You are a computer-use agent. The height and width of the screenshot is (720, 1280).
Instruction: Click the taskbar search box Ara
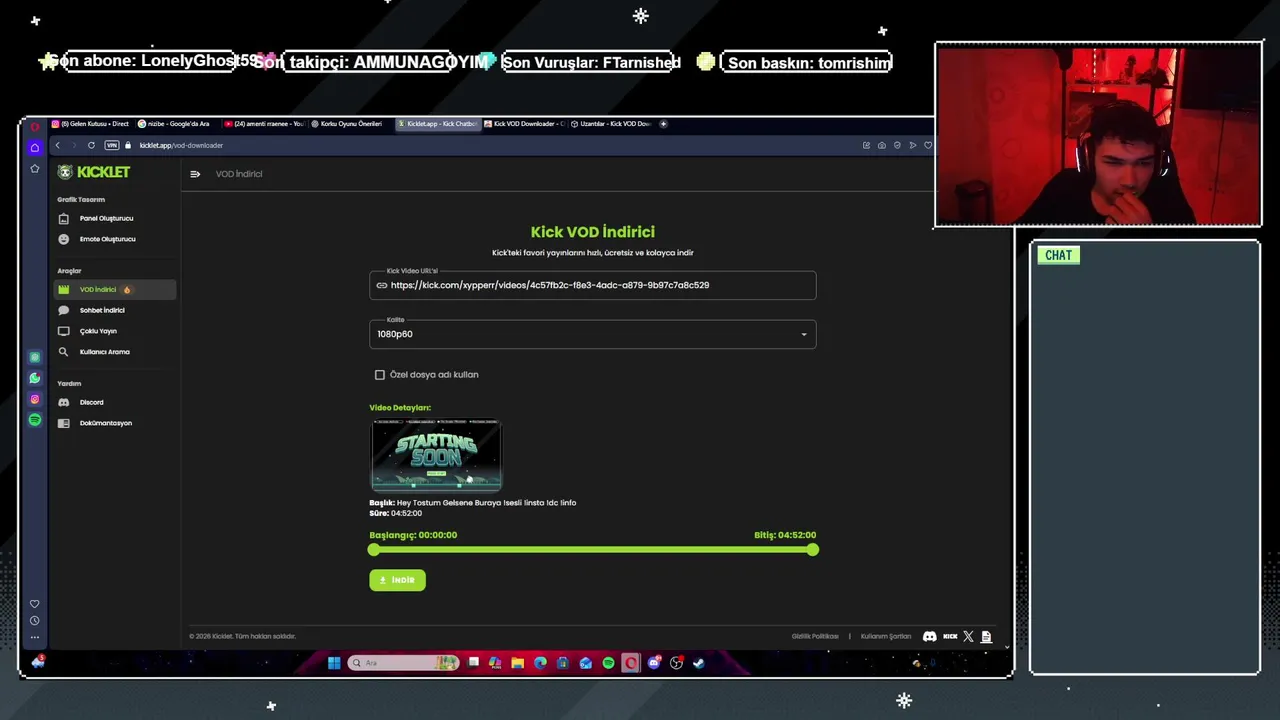(x=404, y=662)
